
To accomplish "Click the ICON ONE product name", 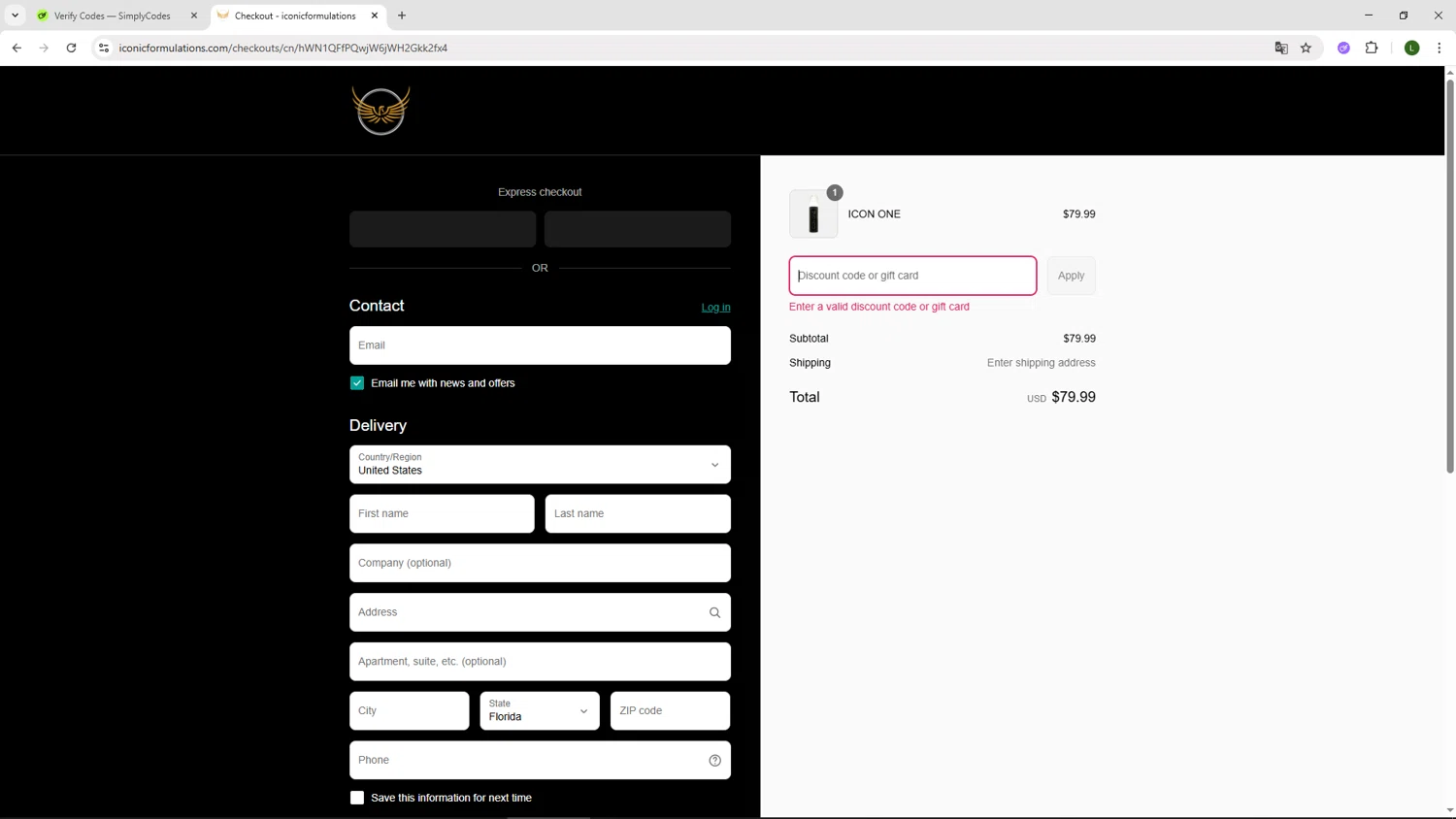I will 875,214.
